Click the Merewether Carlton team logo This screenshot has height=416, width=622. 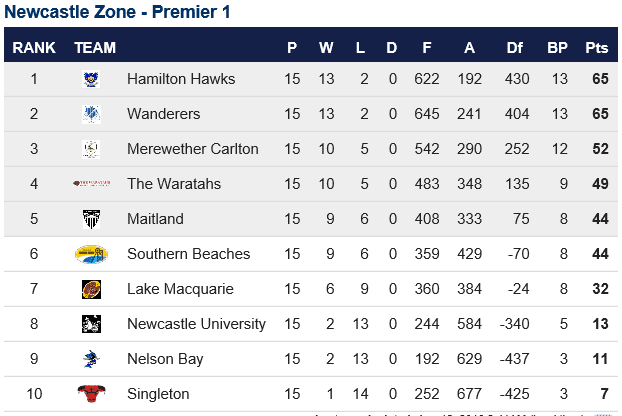(x=91, y=149)
